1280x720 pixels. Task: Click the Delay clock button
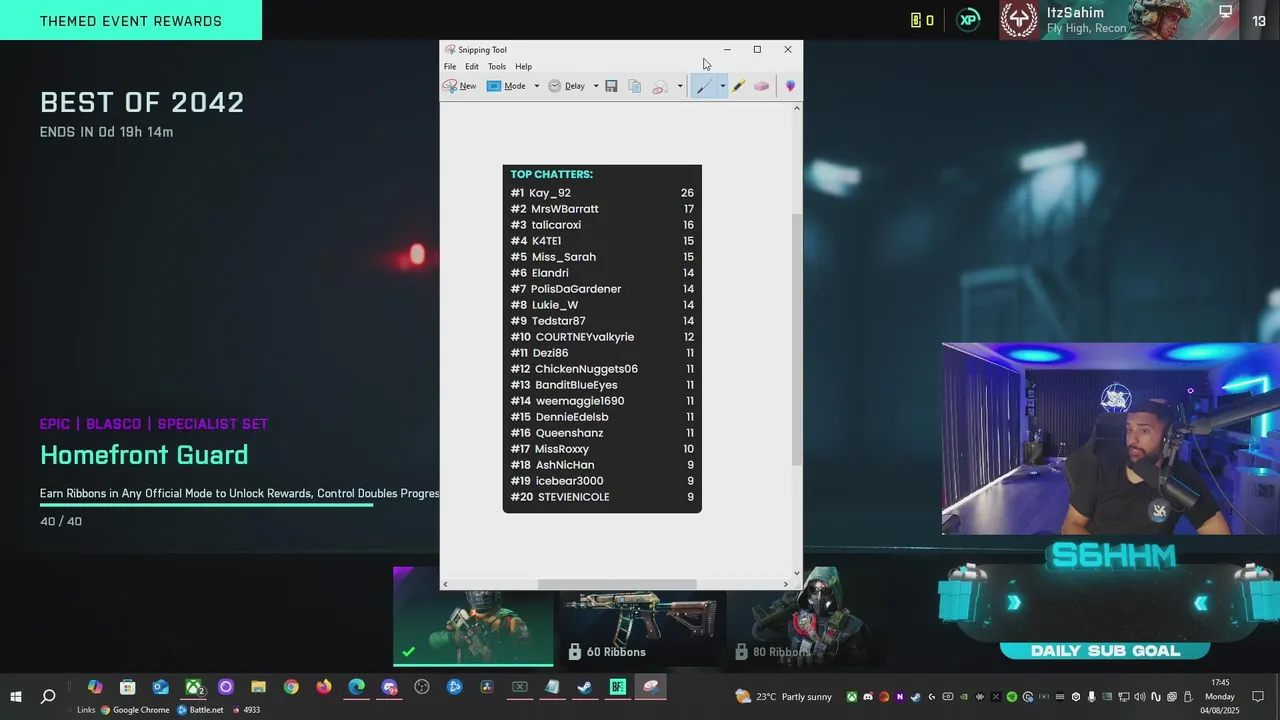(x=566, y=86)
